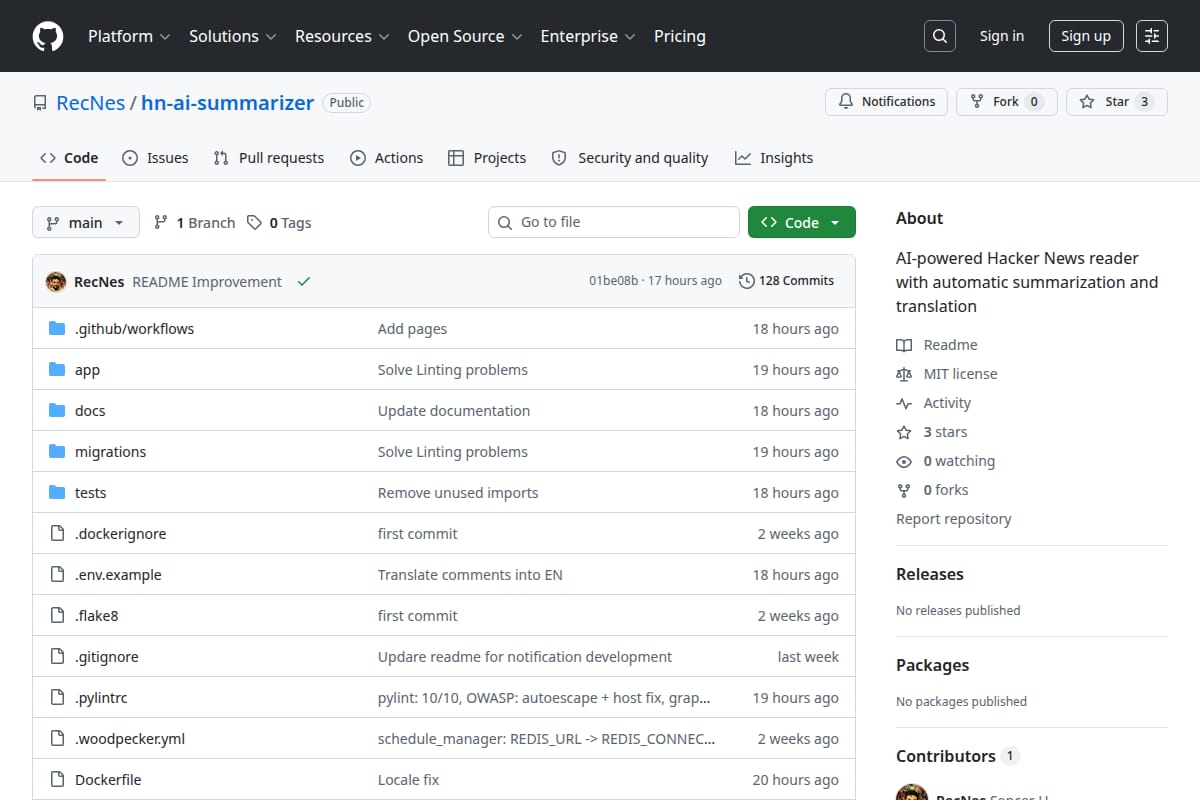
Task: Open Translate comments into EN commit
Action: 470,575
